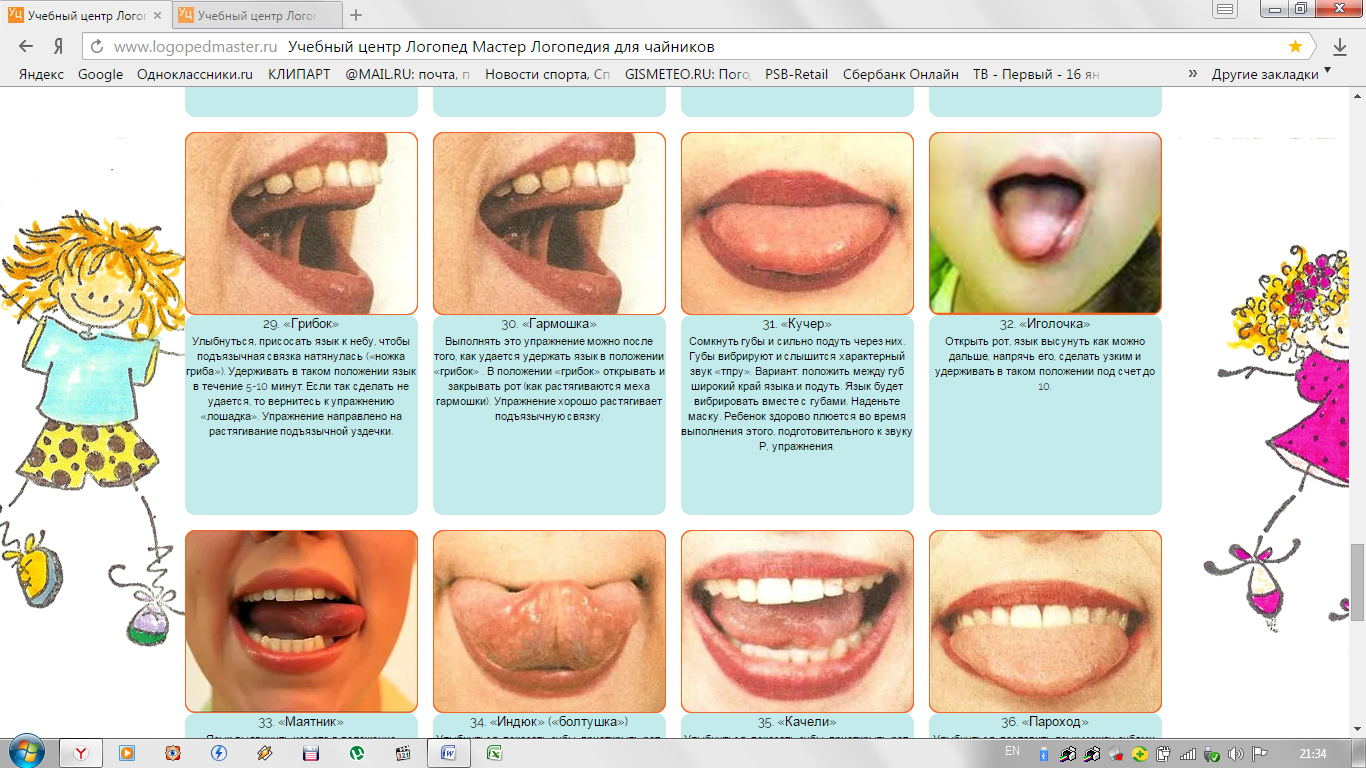Open the network signal tray icon

[x=1188, y=753]
